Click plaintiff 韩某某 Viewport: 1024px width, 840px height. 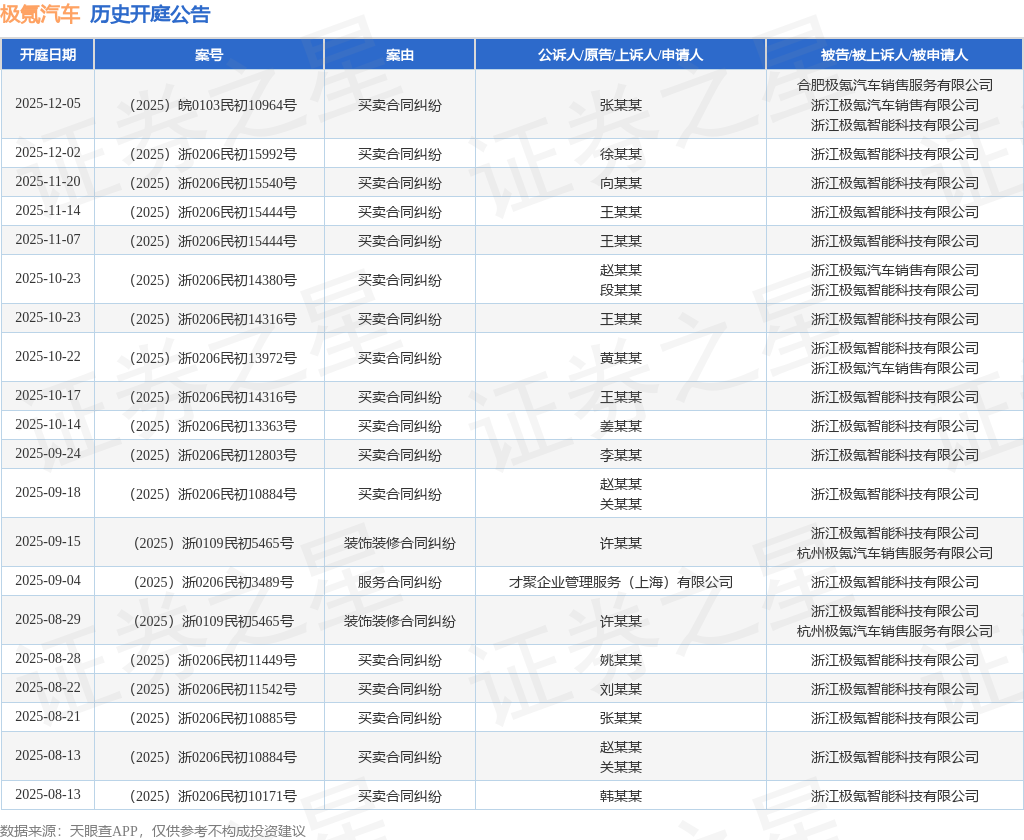[620, 796]
